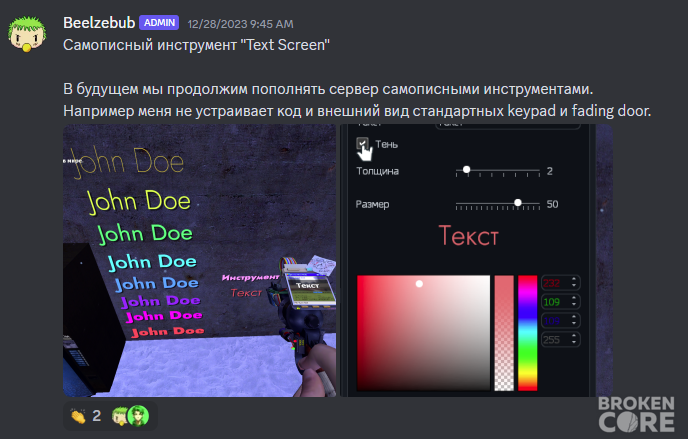Open Beelzebub's green-haired avatar

point(27,34)
